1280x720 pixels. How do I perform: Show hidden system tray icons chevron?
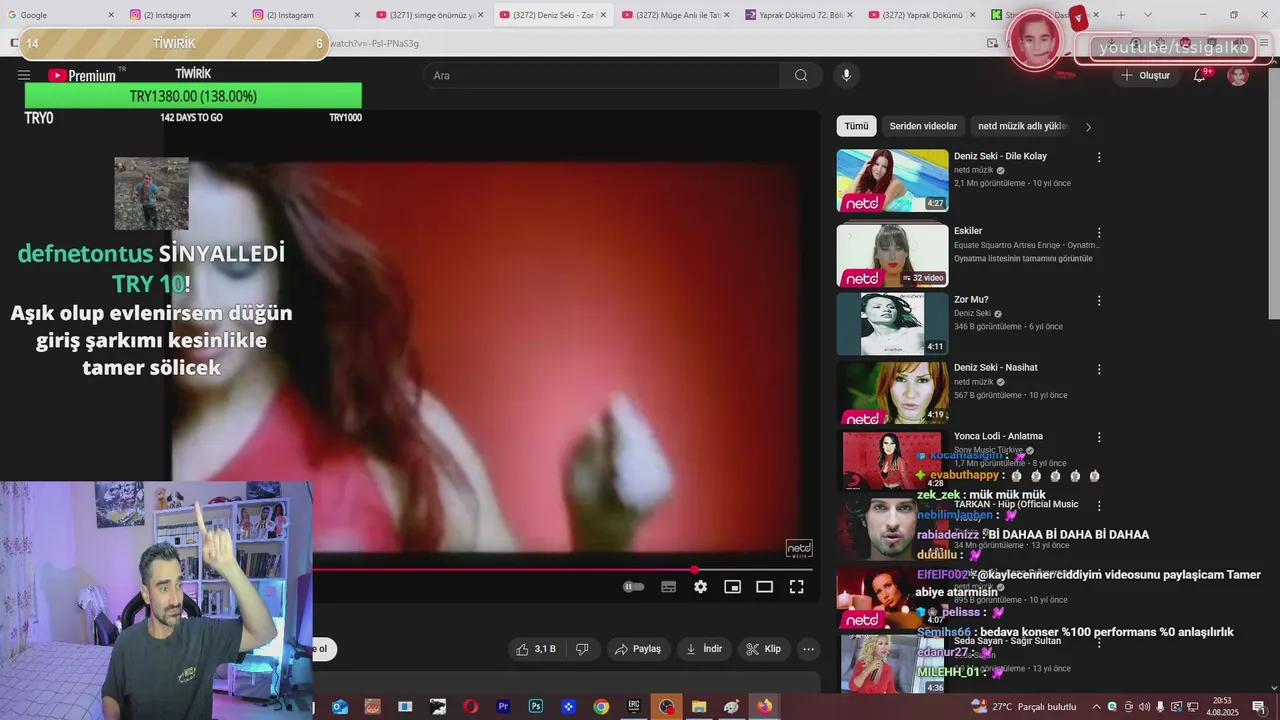[1096, 706]
